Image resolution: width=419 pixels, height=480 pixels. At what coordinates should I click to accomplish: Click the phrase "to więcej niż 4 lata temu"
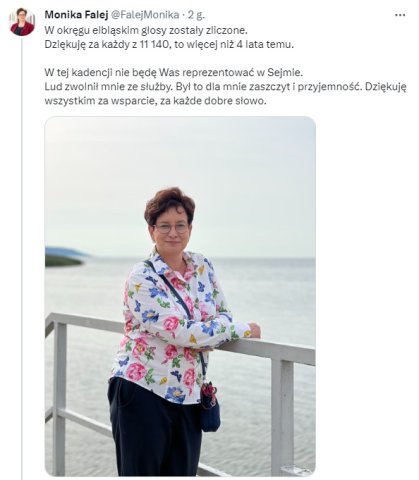click(x=234, y=44)
